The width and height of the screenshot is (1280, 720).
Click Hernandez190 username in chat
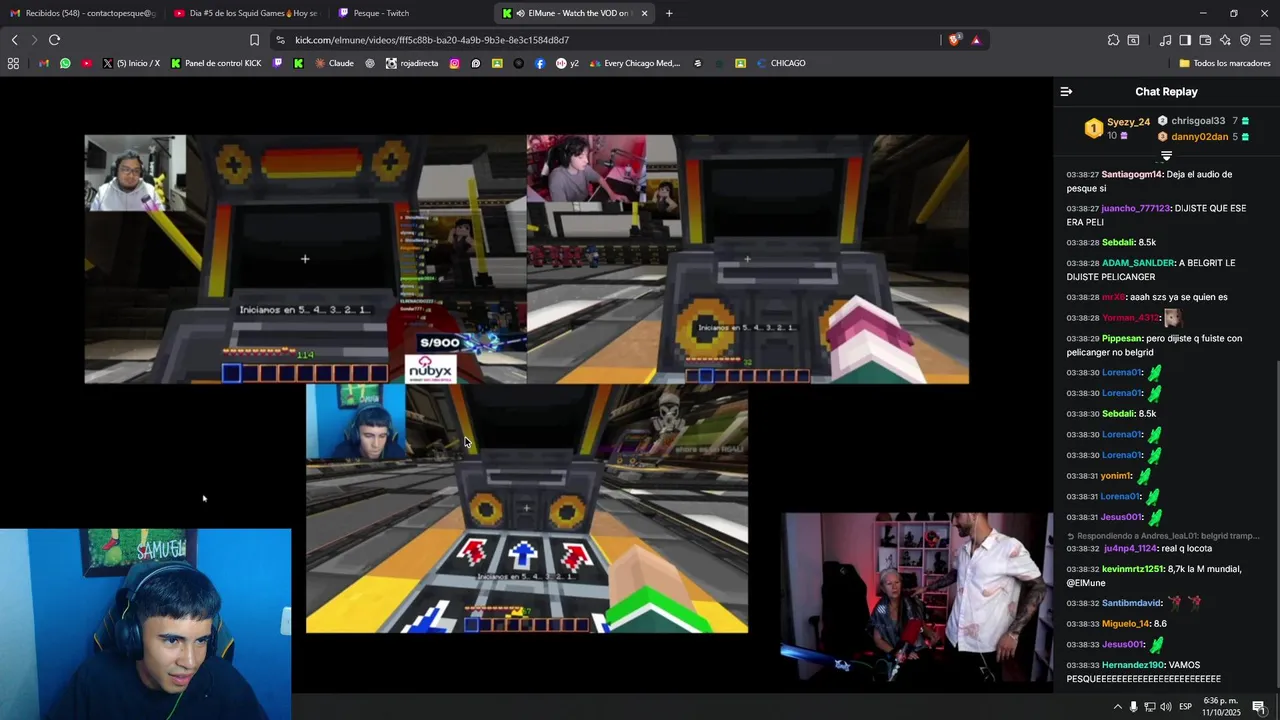pos(1133,665)
